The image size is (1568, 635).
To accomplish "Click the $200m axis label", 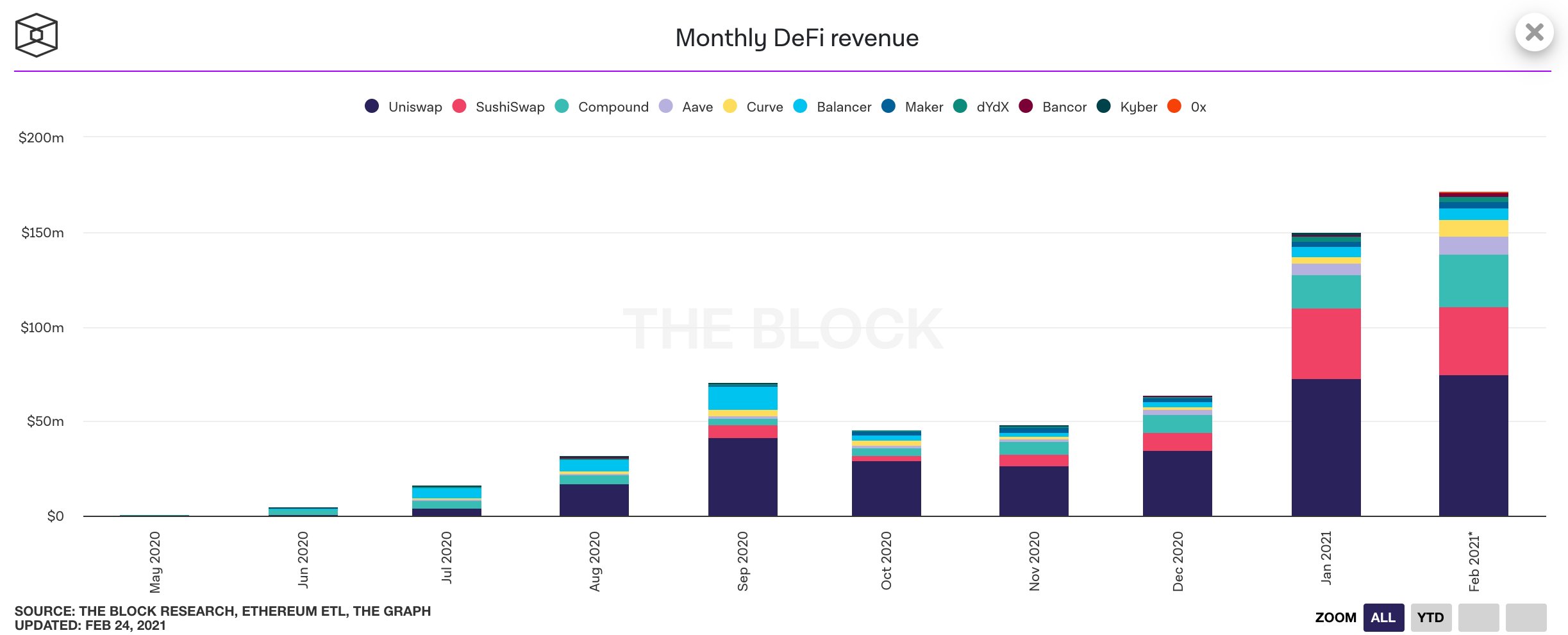I will [41, 137].
